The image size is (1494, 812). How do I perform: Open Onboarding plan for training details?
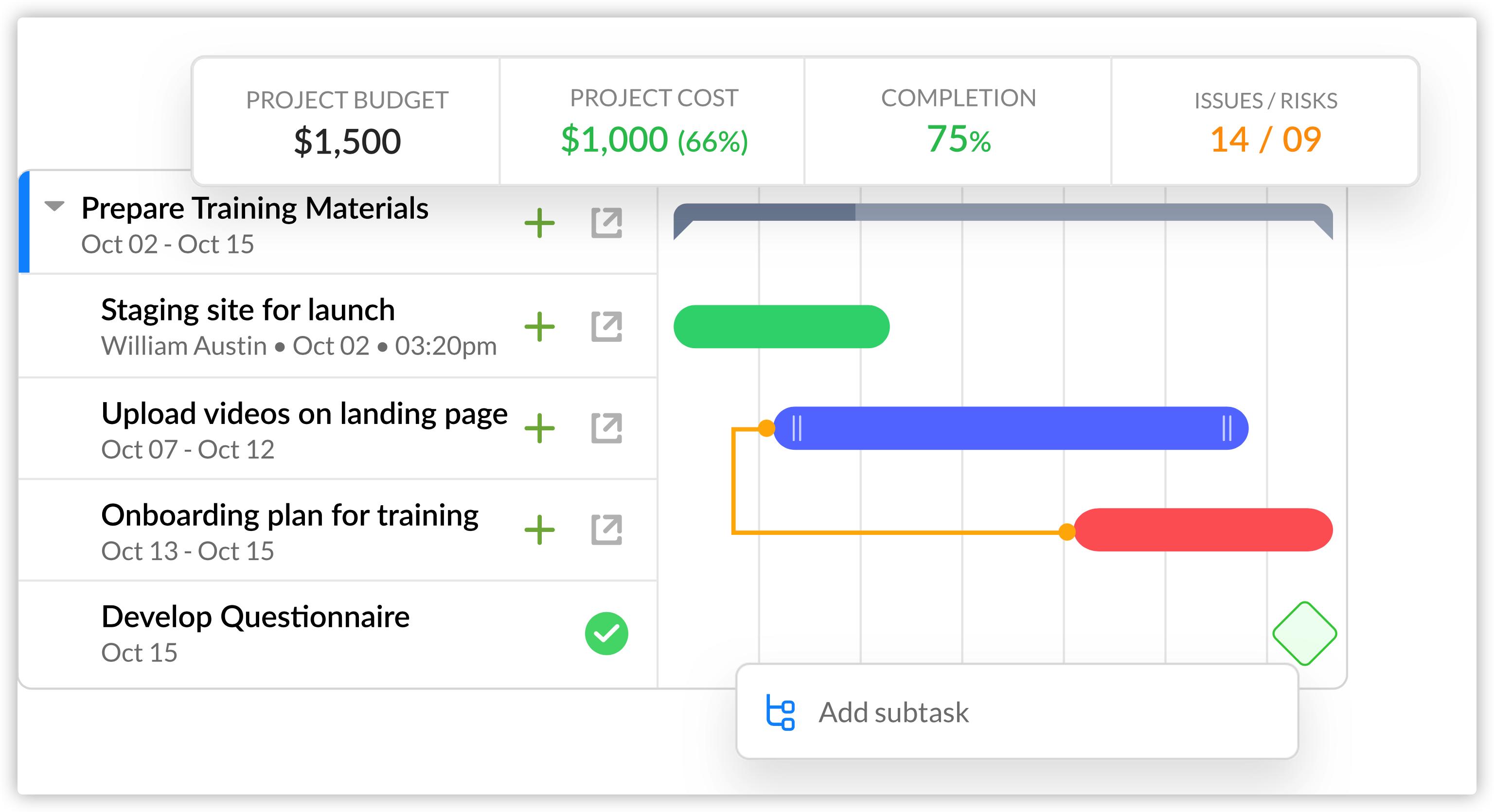(x=606, y=530)
